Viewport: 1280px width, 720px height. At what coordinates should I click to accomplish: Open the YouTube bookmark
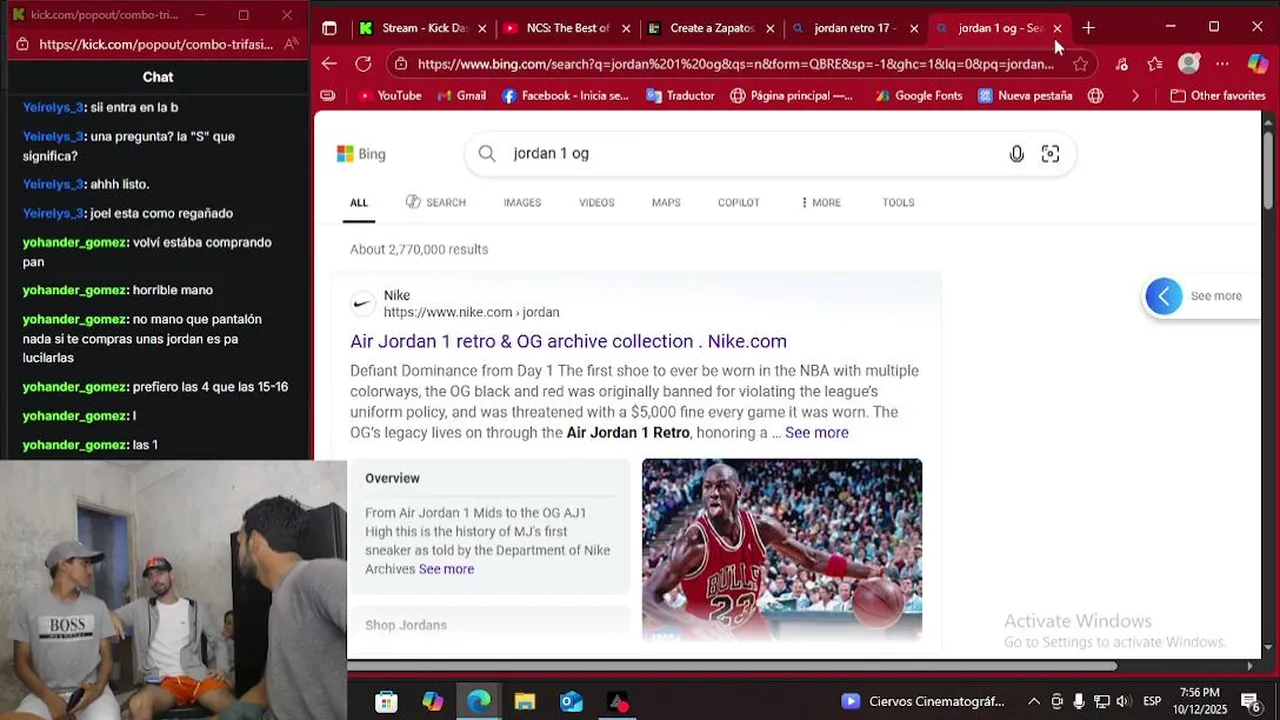389,96
